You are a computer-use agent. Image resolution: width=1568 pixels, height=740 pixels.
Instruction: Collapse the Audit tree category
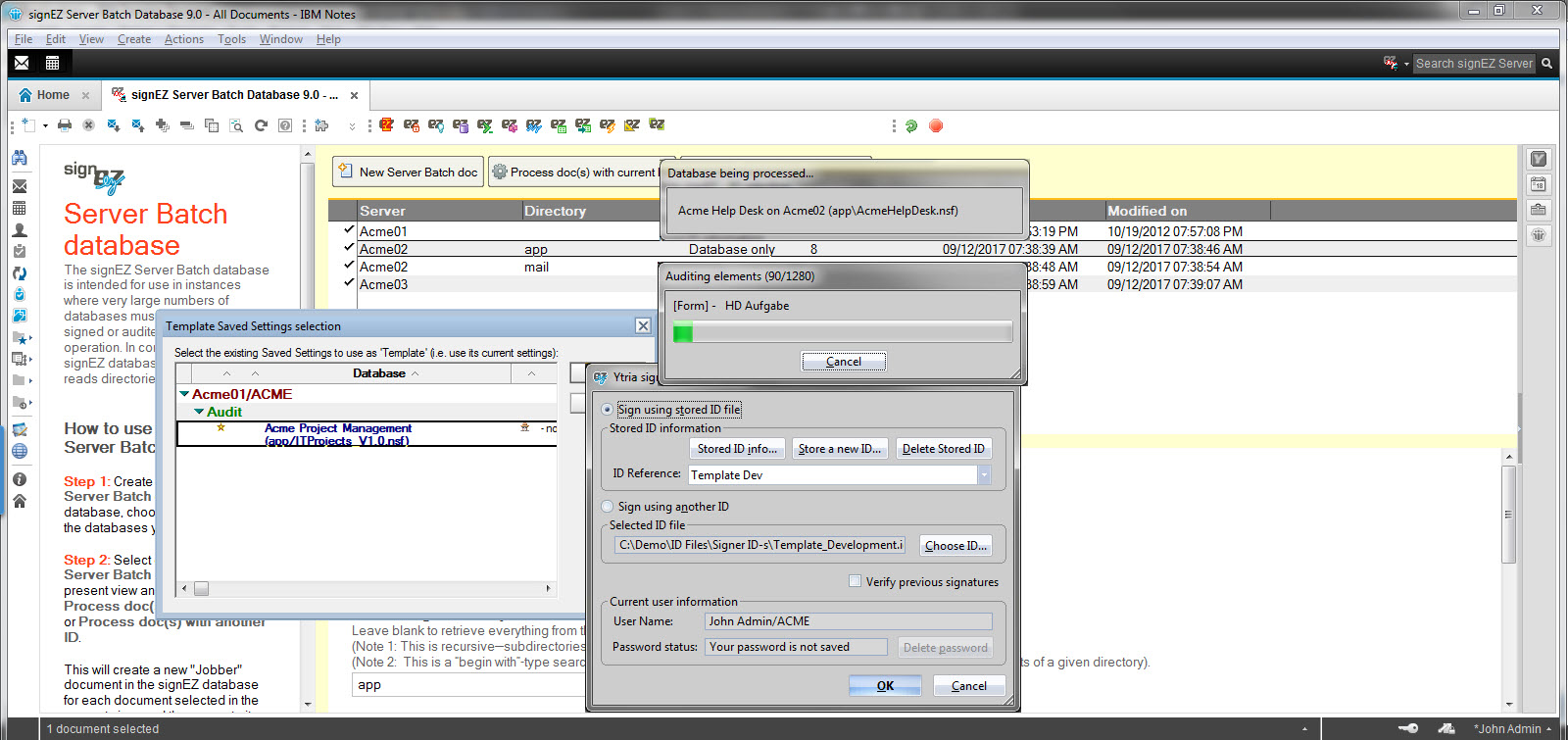pyautogui.click(x=199, y=412)
